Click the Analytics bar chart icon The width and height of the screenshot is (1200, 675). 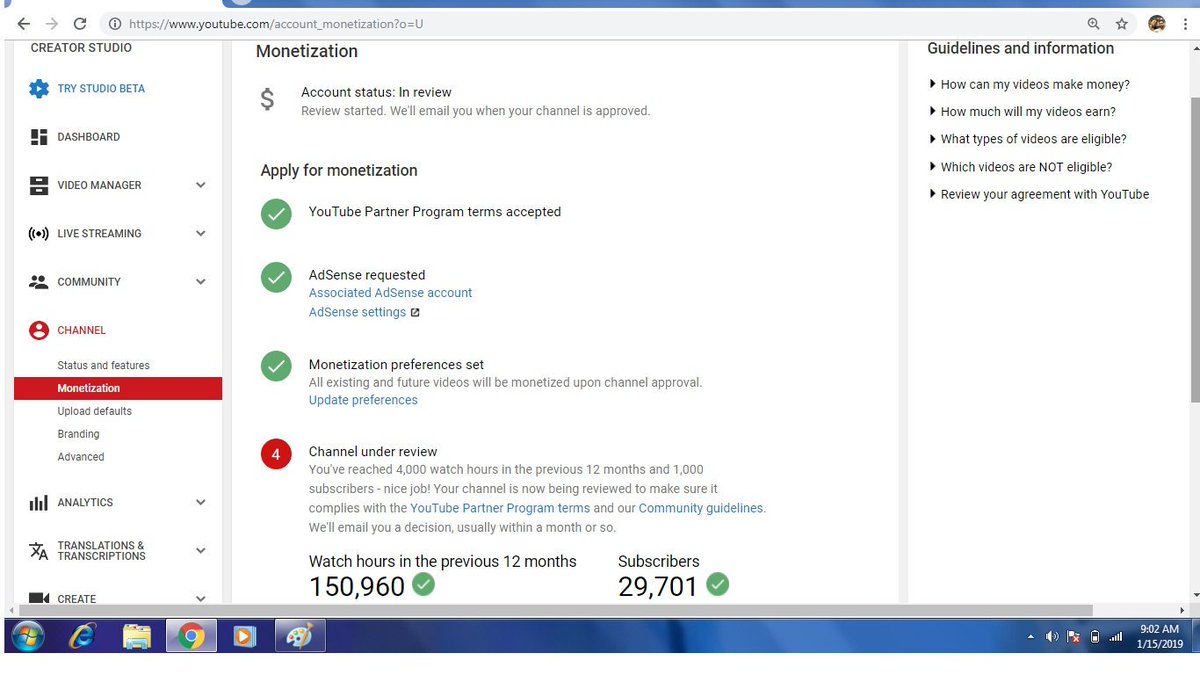point(39,503)
